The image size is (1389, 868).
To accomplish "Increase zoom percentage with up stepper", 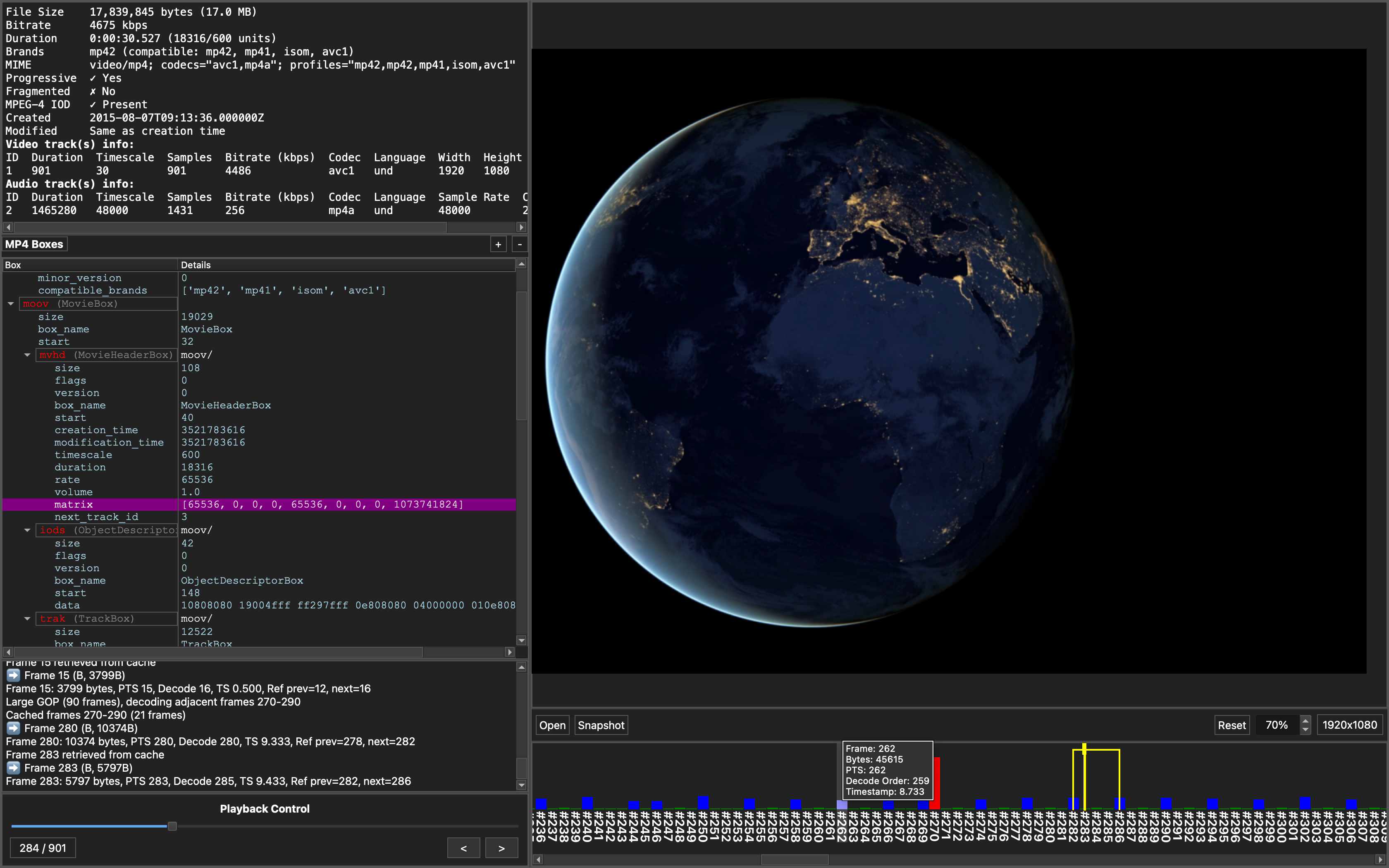I will pos(1305,720).
